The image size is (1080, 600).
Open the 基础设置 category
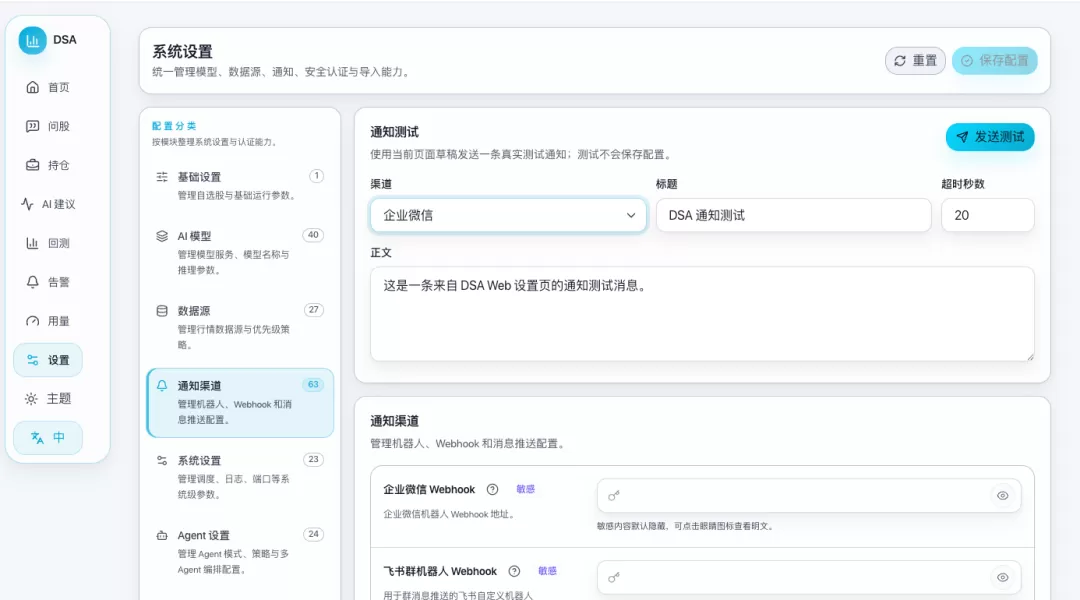[x=240, y=185]
